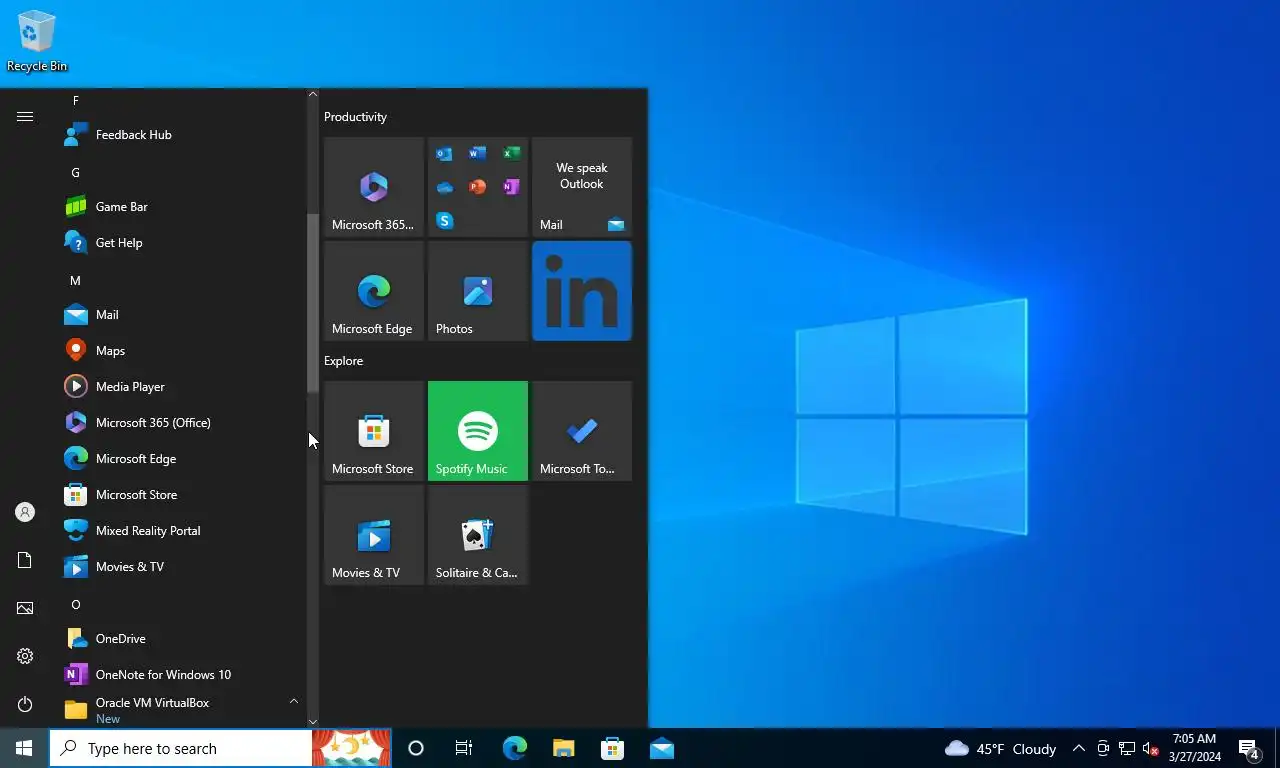1280x768 pixels.
Task: Open Documents from the Start sidebar
Action: 25,560
